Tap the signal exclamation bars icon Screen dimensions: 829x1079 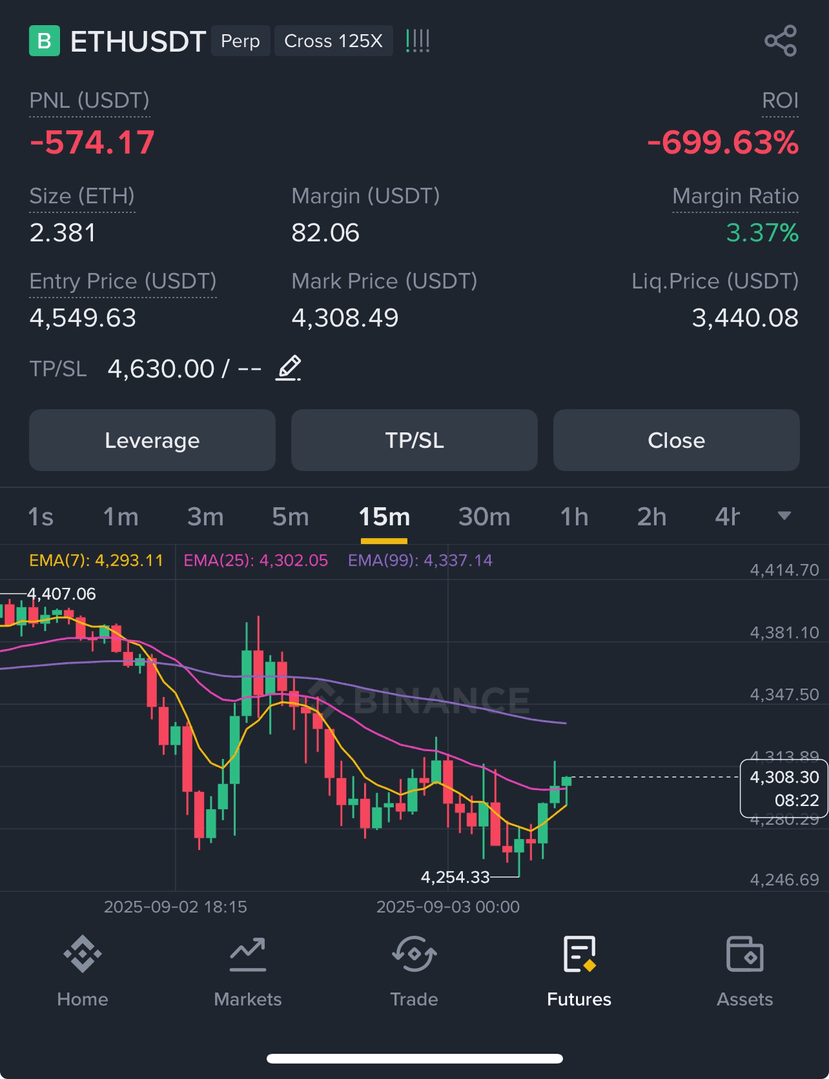click(x=418, y=41)
